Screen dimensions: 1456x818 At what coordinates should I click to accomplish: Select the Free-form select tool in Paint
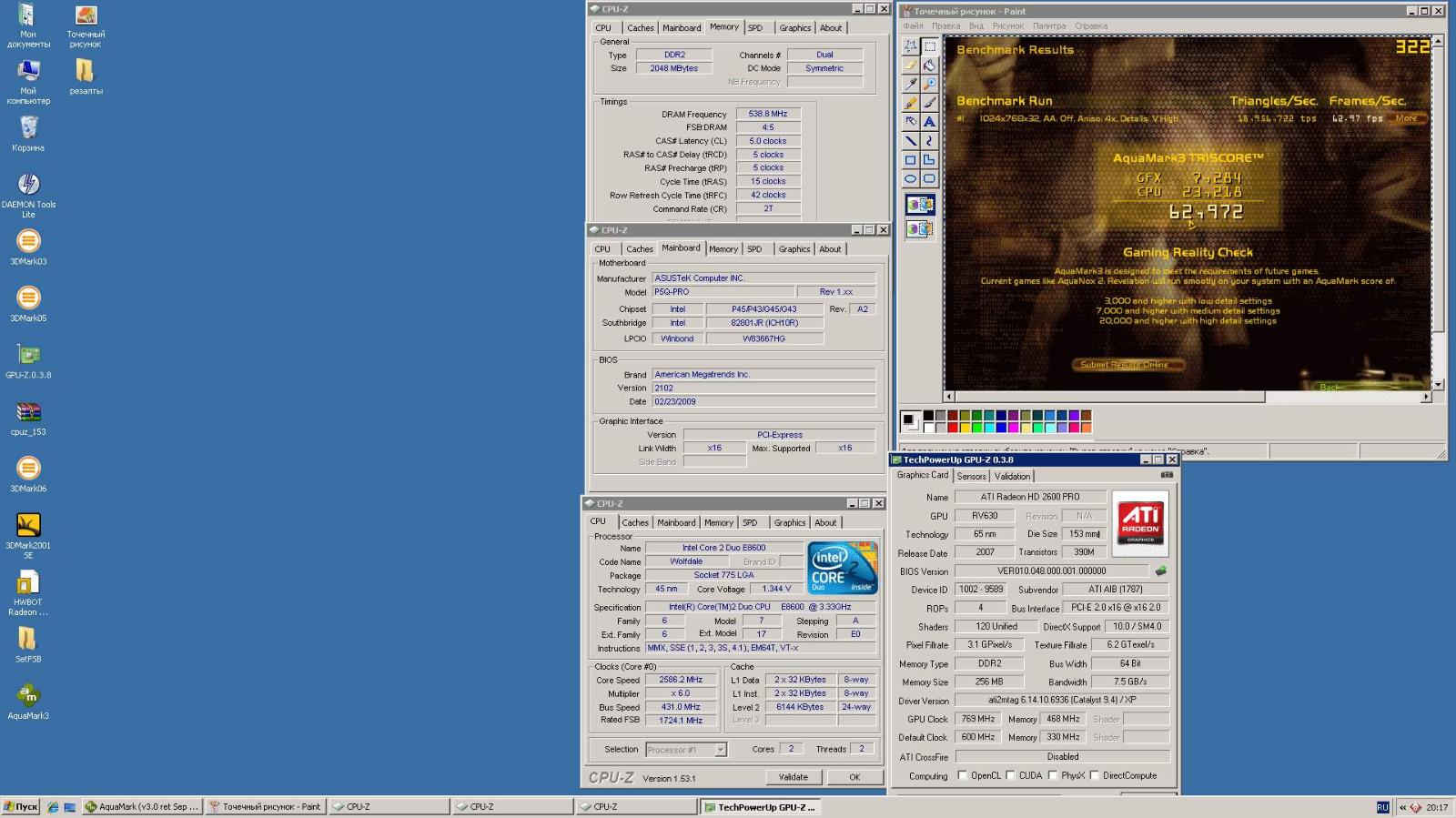(x=910, y=45)
